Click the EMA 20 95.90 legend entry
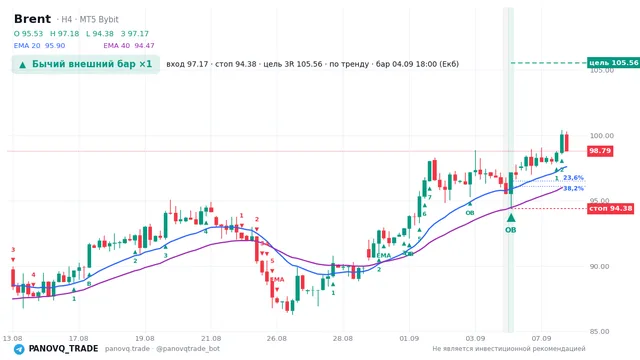 tap(39, 46)
